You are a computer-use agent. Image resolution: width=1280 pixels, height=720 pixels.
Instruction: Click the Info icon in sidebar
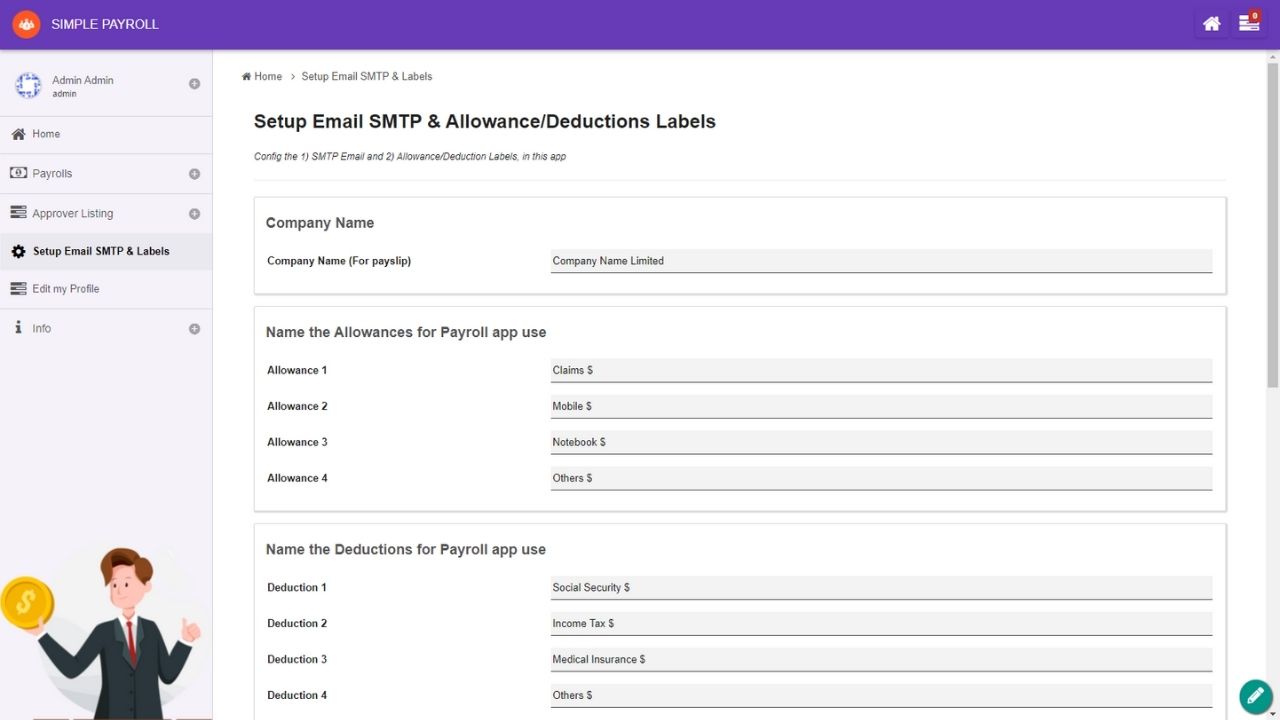click(x=18, y=328)
